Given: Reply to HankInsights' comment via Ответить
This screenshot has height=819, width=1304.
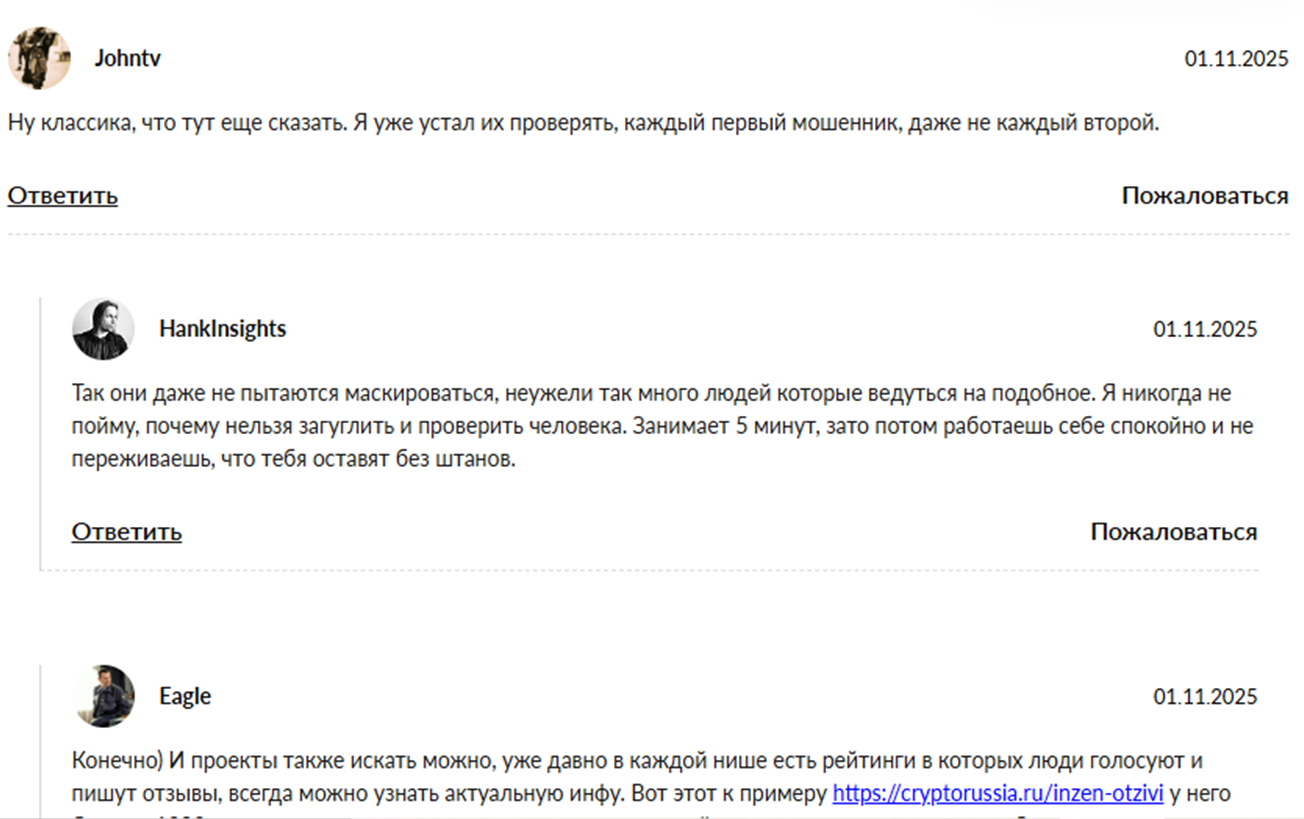Looking at the screenshot, I should pos(126,532).
